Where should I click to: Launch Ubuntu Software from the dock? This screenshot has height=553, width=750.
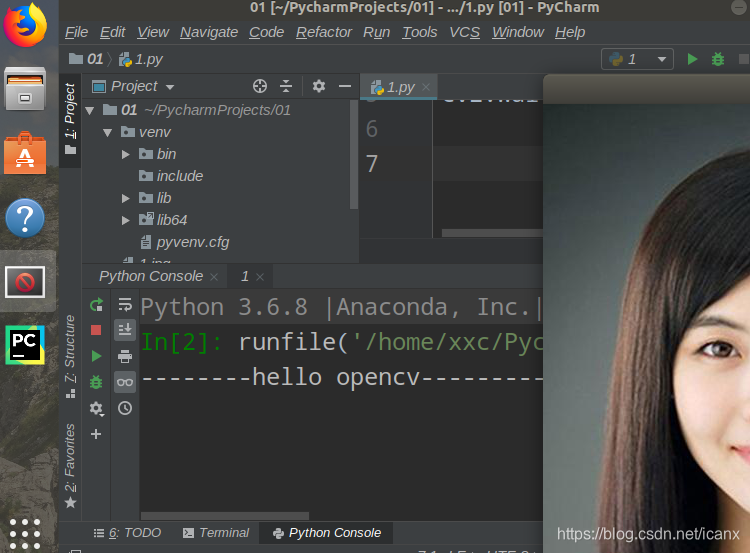(25, 153)
